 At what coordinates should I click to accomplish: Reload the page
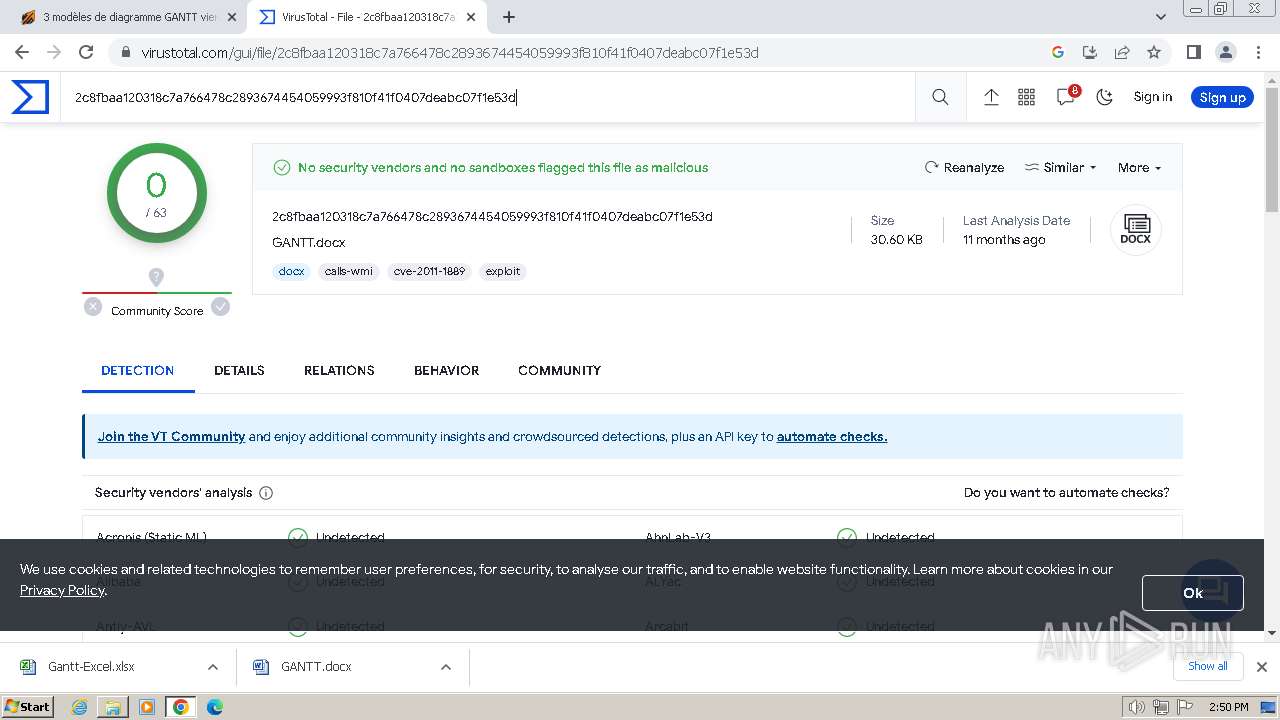tap(86, 52)
